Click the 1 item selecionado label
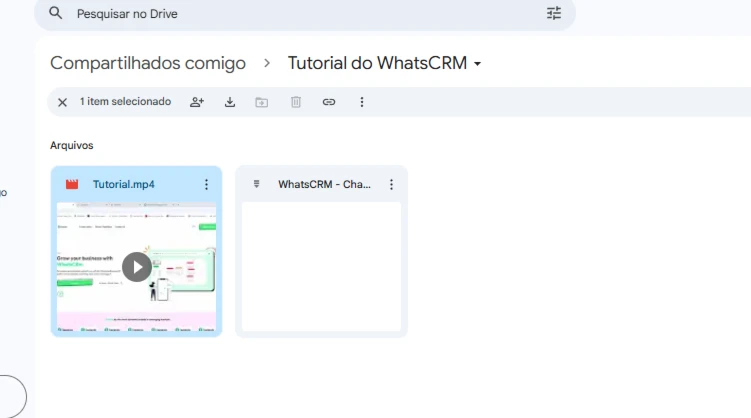The width and height of the screenshot is (751, 418). [125, 102]
